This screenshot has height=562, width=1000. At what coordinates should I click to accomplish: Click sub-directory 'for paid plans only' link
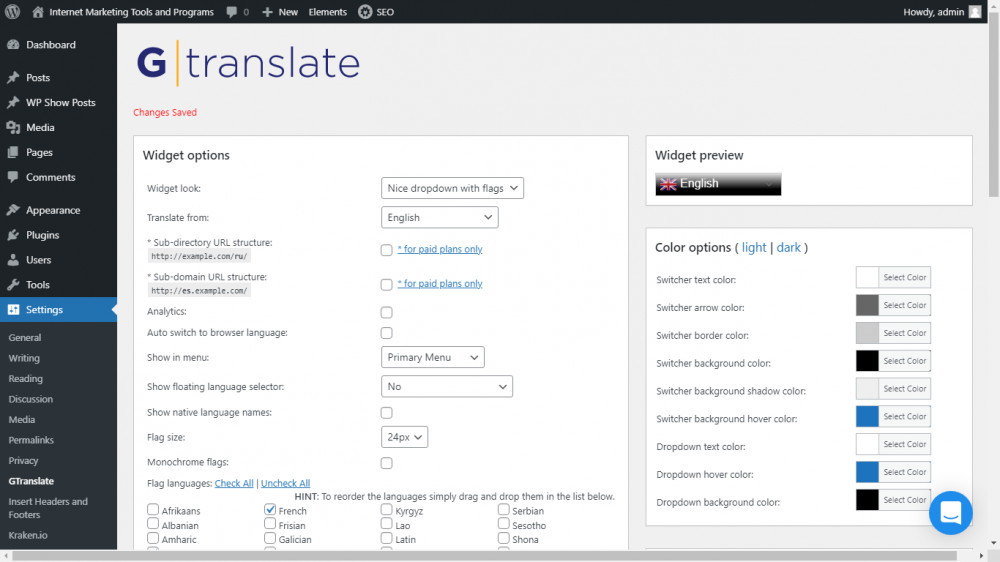click(440, 249)
